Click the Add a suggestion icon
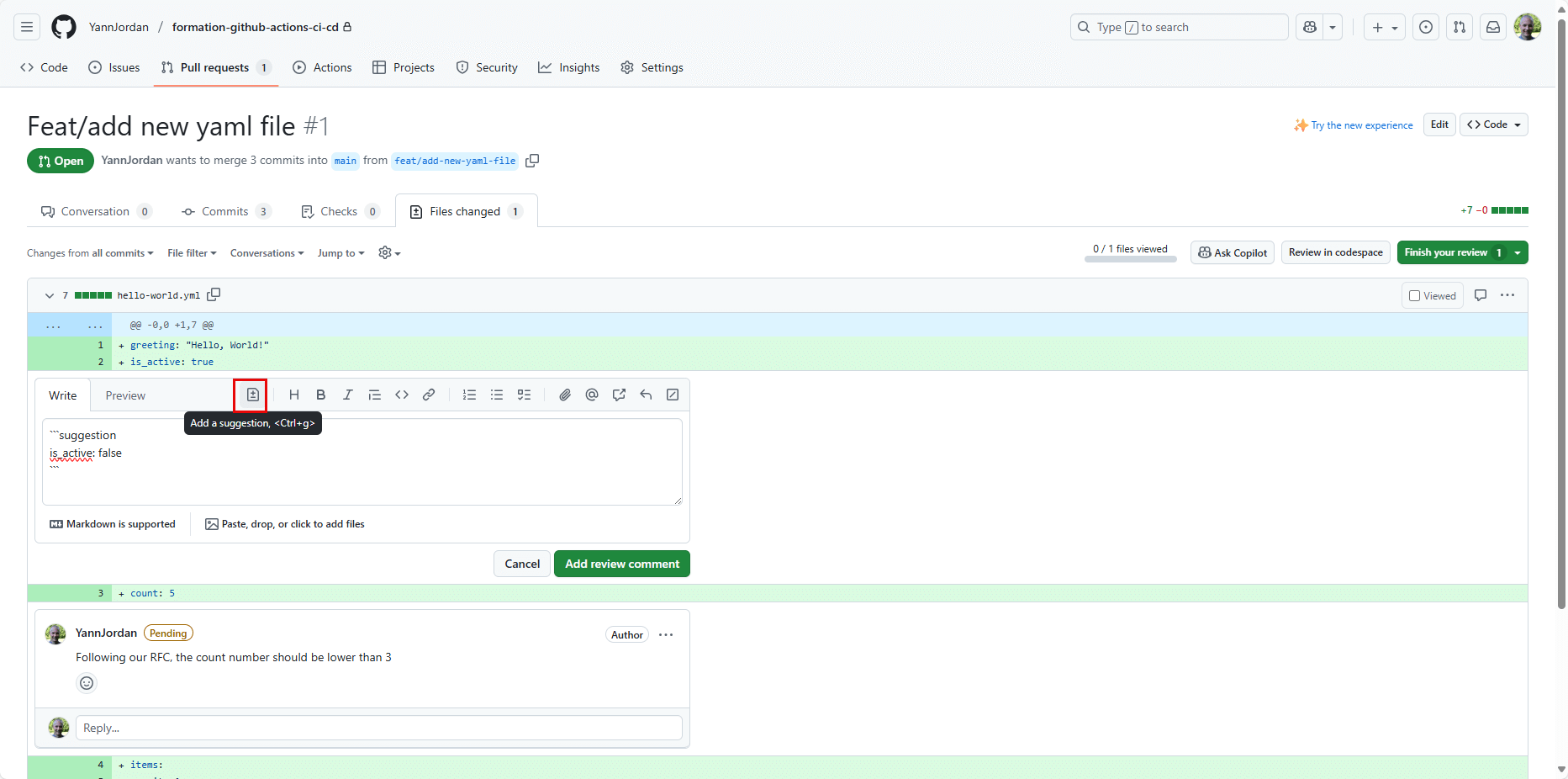This screenshot has width=1568, height=779. point(250,395)
